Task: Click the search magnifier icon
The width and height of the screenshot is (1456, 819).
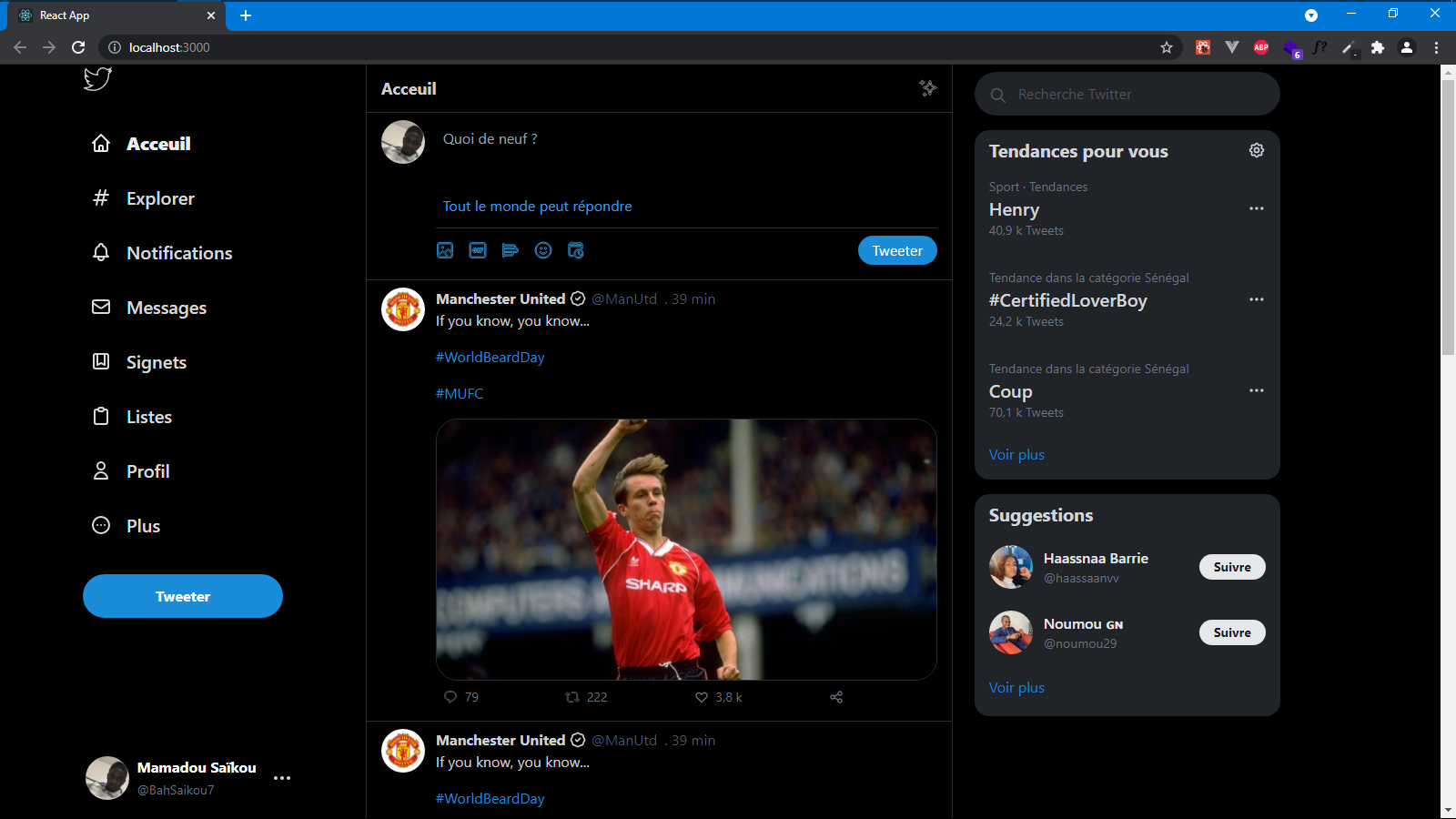Action: pyautogui.click(x=998, y=95)
